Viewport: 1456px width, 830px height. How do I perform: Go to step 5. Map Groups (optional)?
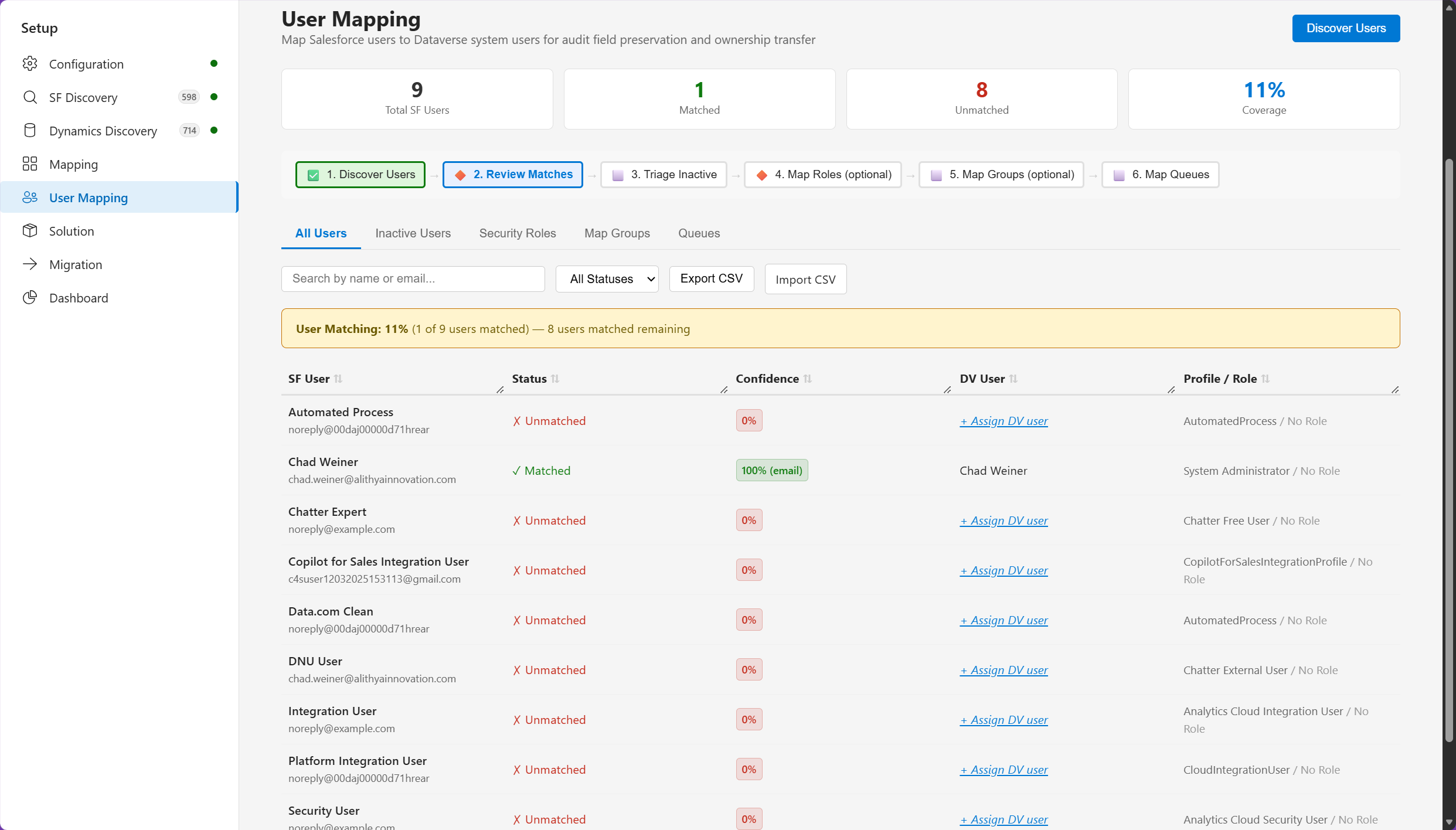click(1002, 175)
